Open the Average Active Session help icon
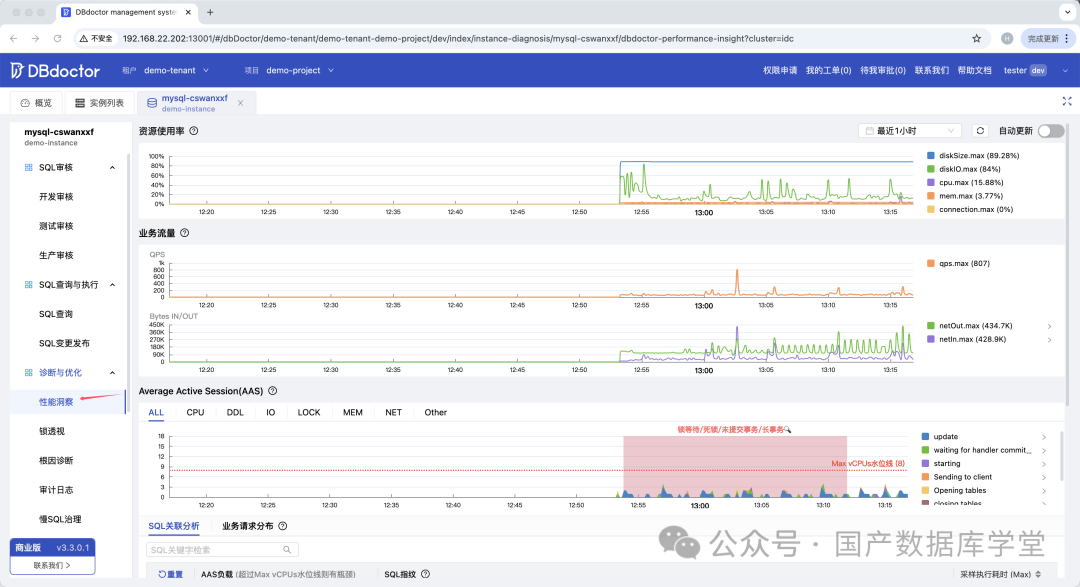 [x=273, y=391]
